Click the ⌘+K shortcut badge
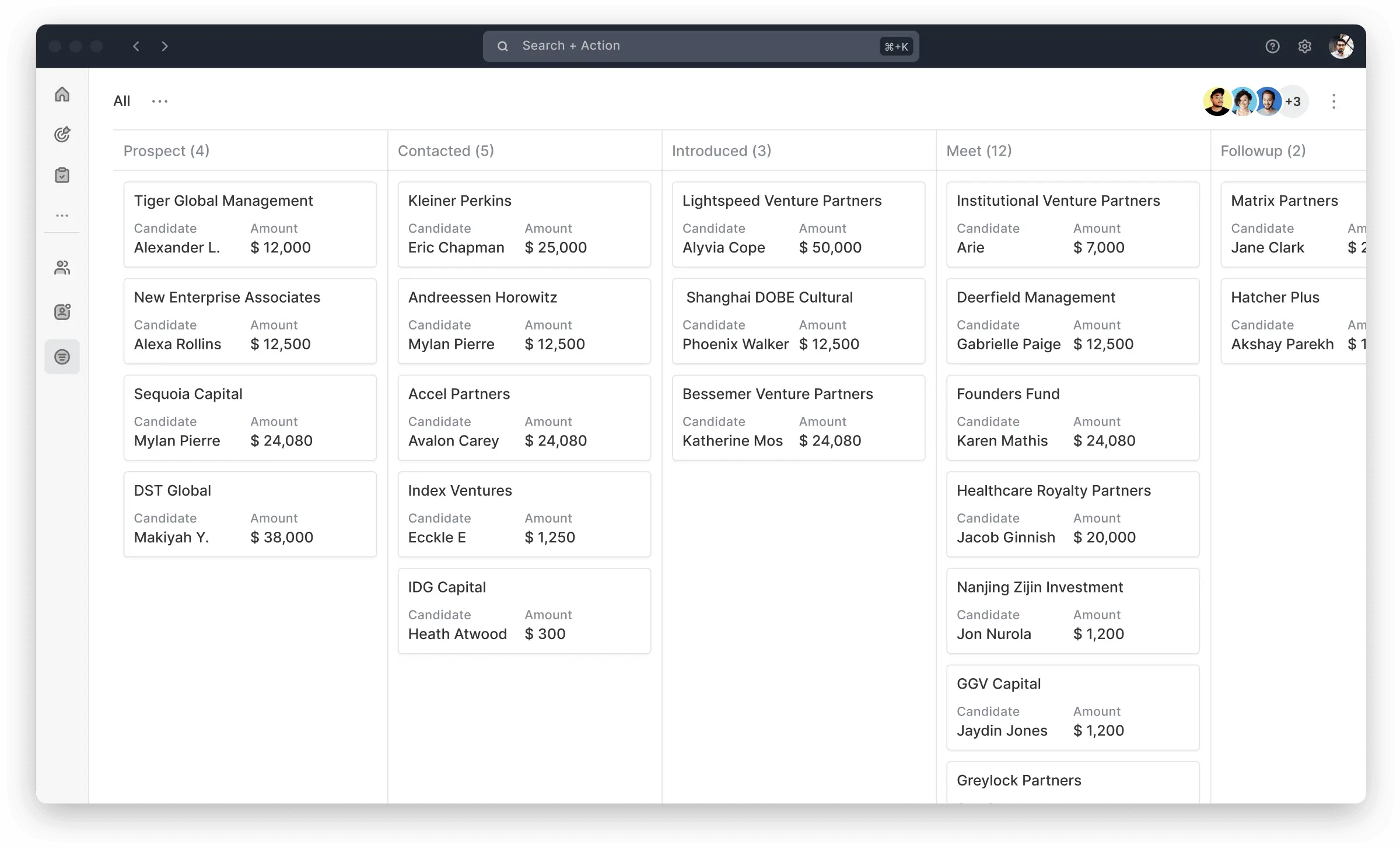Screen dimensions: 1400x849 pos(896,47)
